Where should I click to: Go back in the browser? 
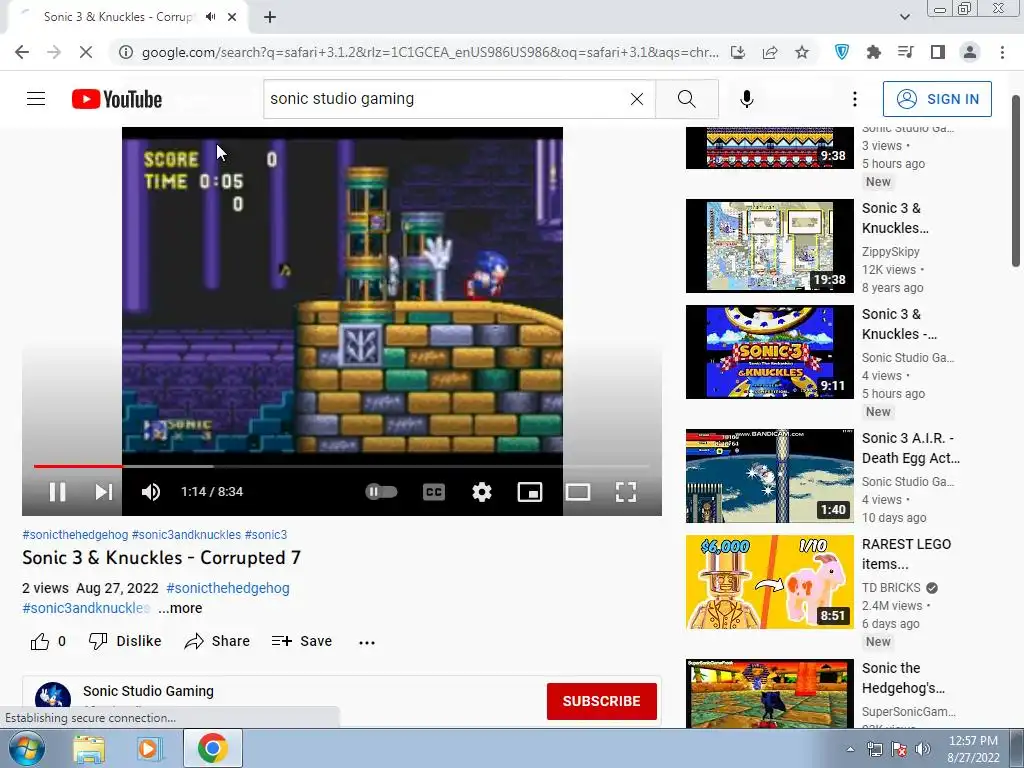22,52
